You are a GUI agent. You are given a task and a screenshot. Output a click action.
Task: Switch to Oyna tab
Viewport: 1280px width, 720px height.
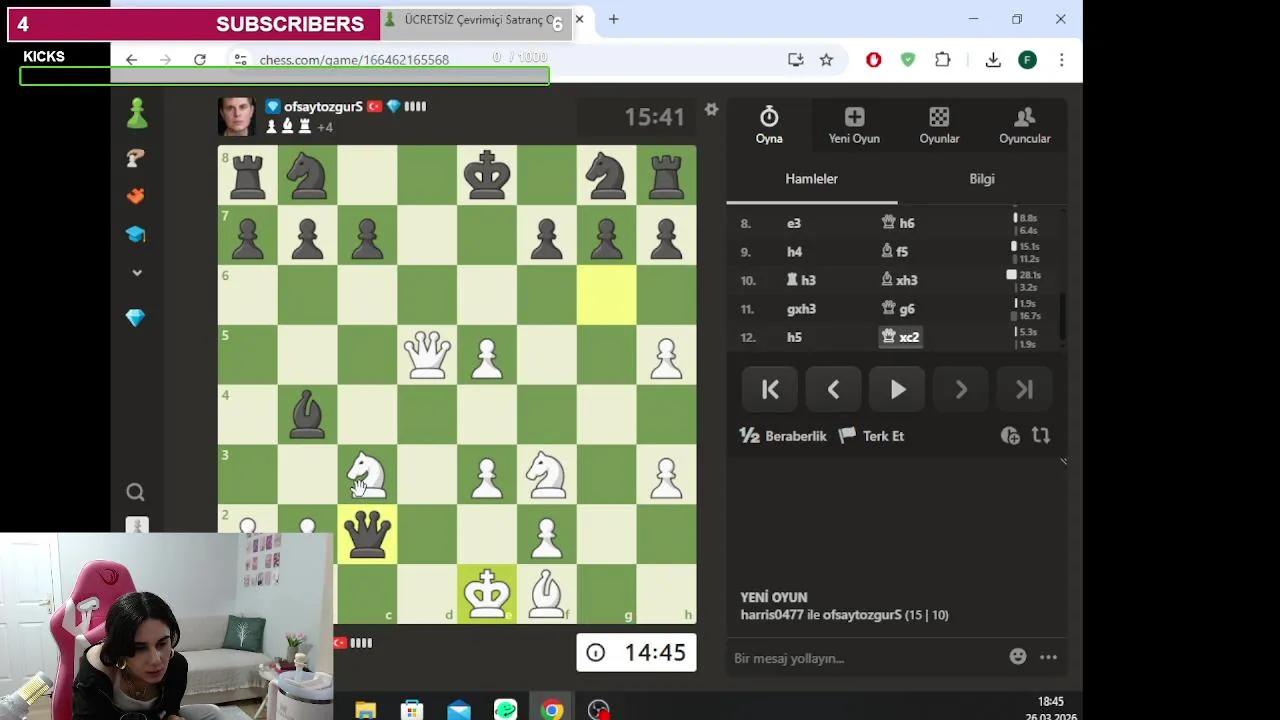click(x=769, y=126)
